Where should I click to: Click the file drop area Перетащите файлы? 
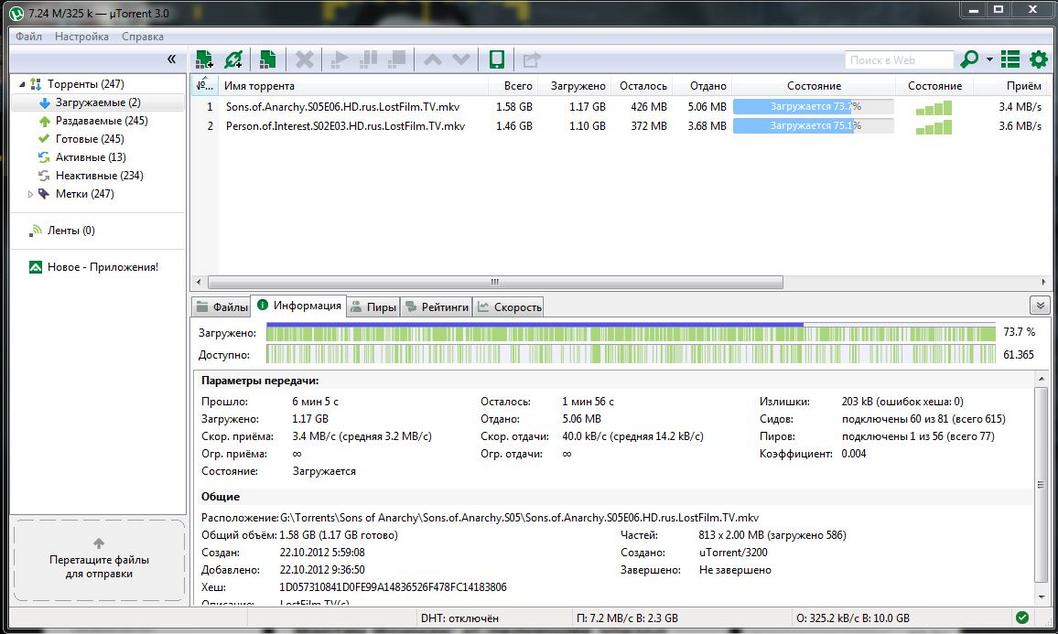(x=99, y=560)
